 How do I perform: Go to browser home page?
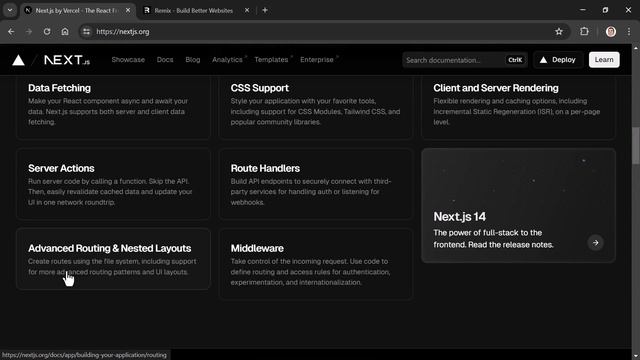pyautogui.click(x=65, y=31)
